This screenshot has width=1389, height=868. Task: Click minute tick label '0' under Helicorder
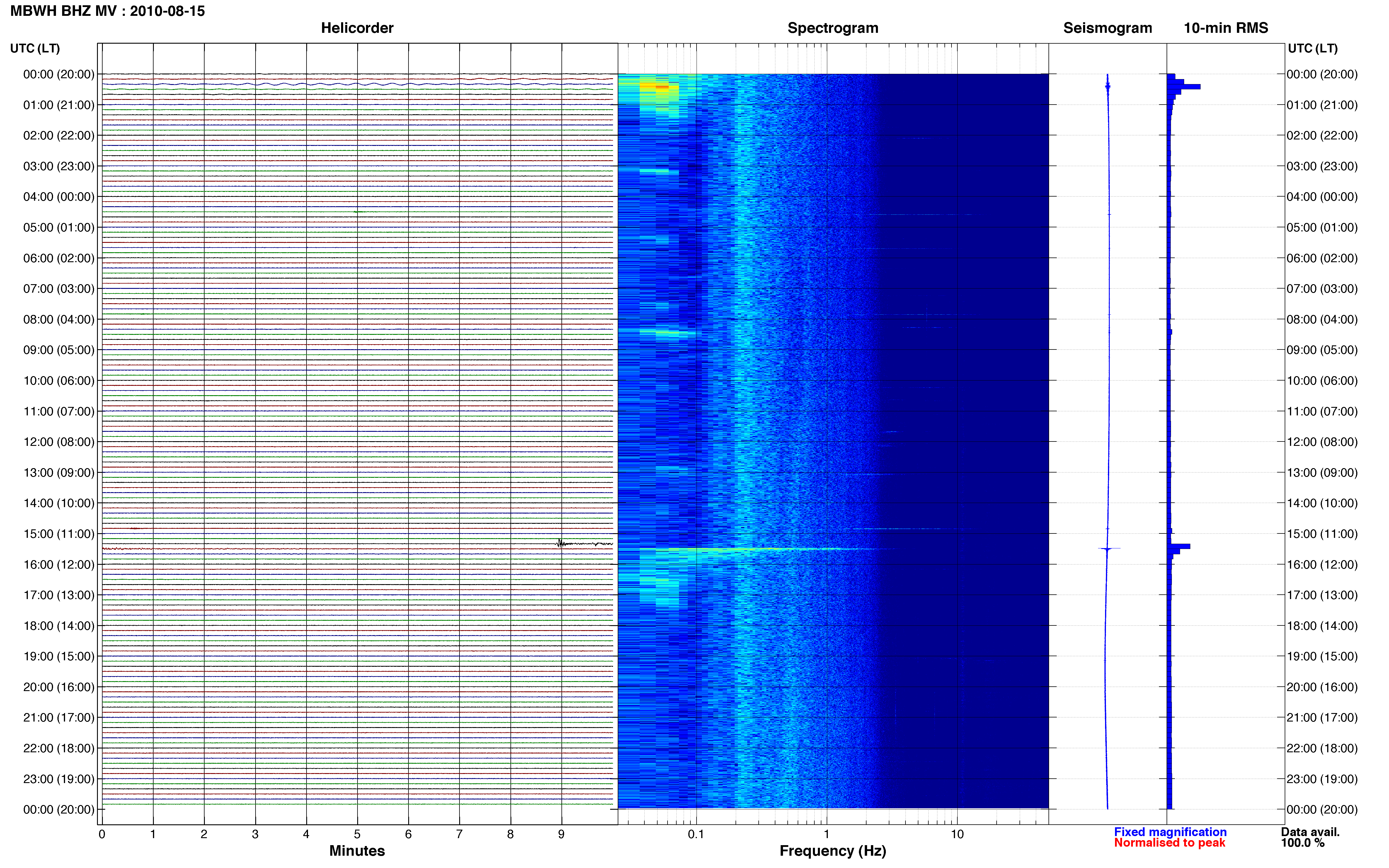click(x=102, y=835)
